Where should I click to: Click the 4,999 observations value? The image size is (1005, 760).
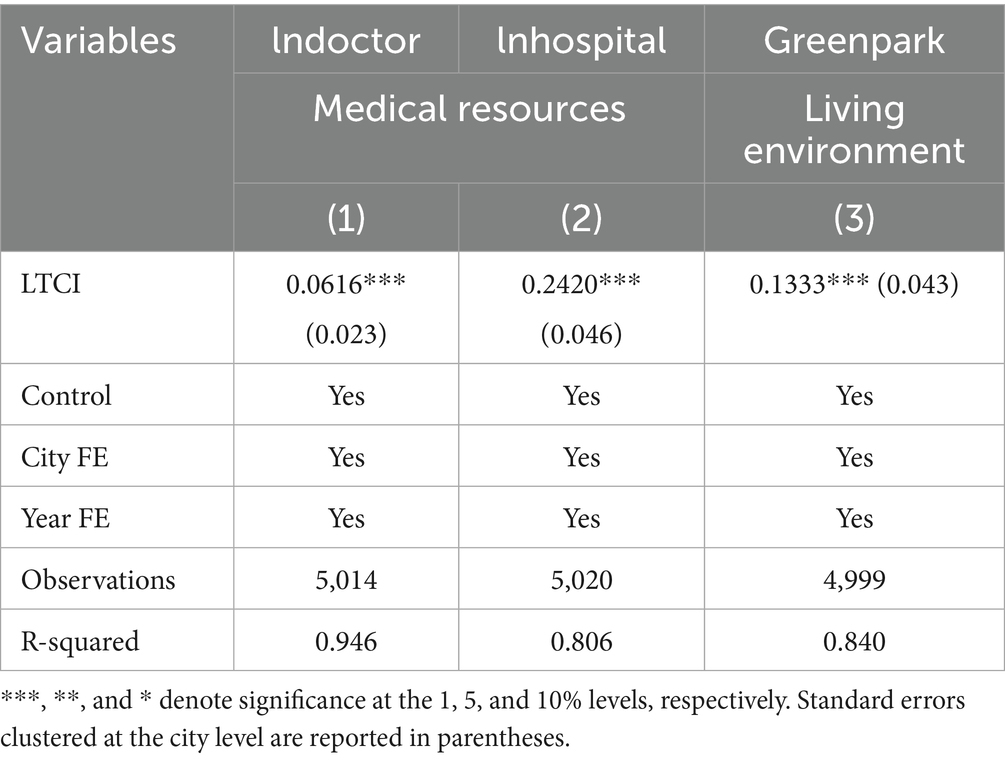(854, 579)
